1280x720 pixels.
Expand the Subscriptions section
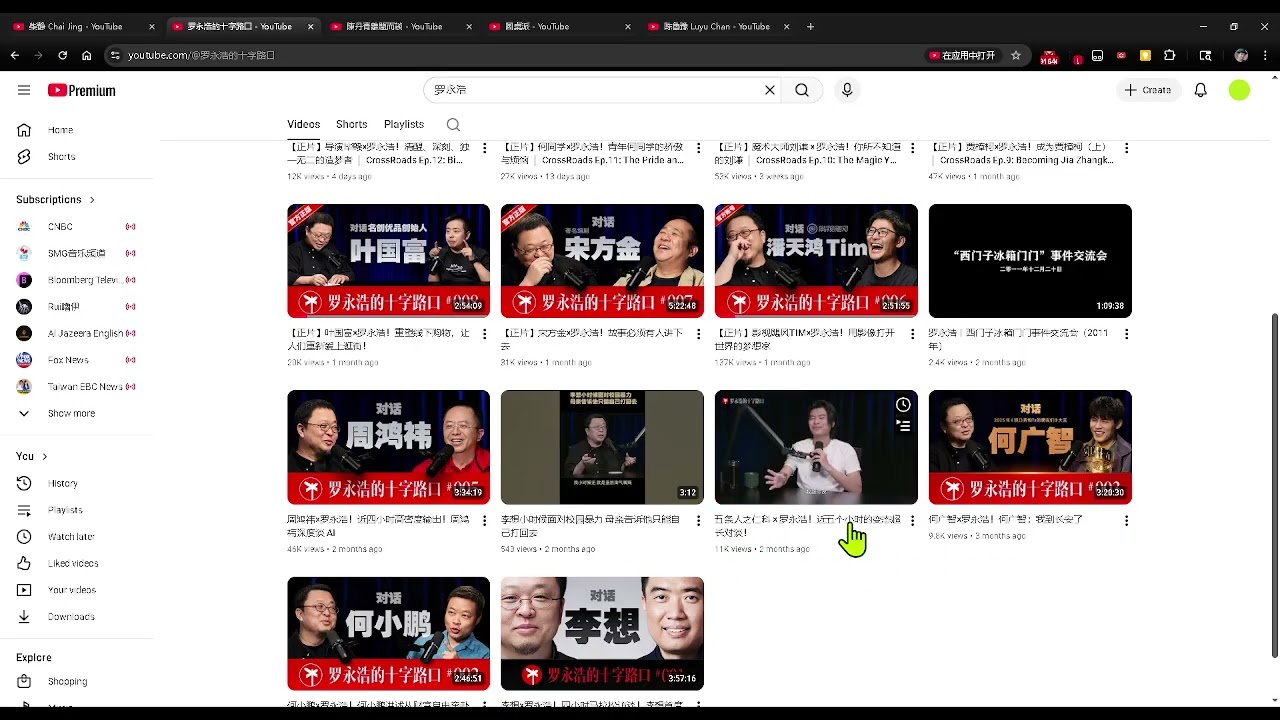(x=56, y=200)
